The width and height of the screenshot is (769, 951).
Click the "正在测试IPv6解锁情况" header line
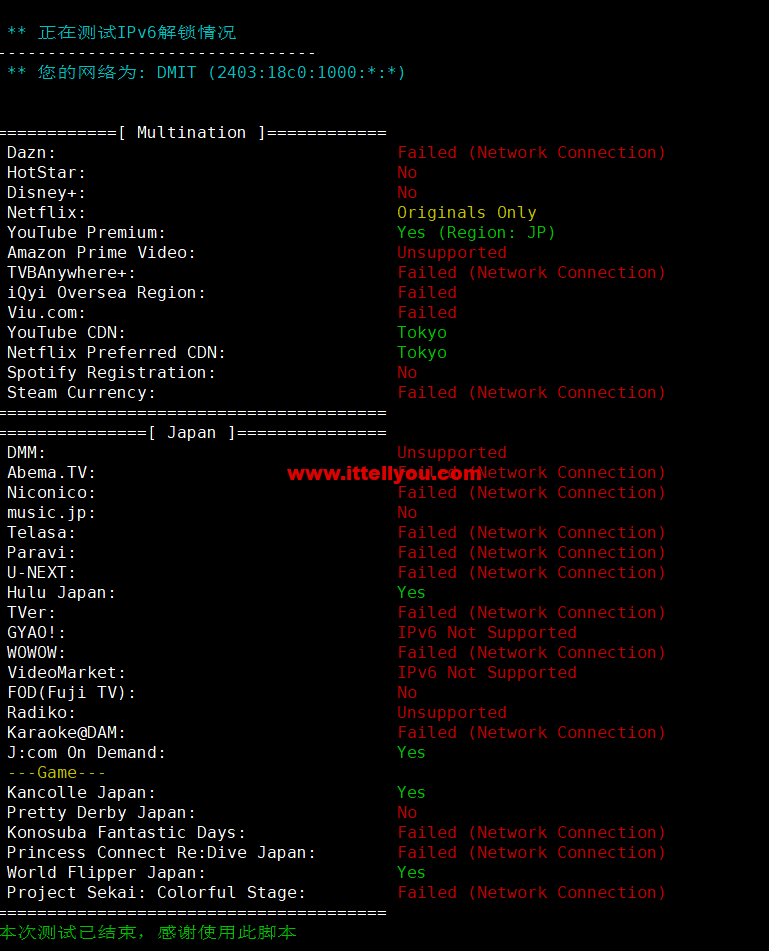point(121,32)
